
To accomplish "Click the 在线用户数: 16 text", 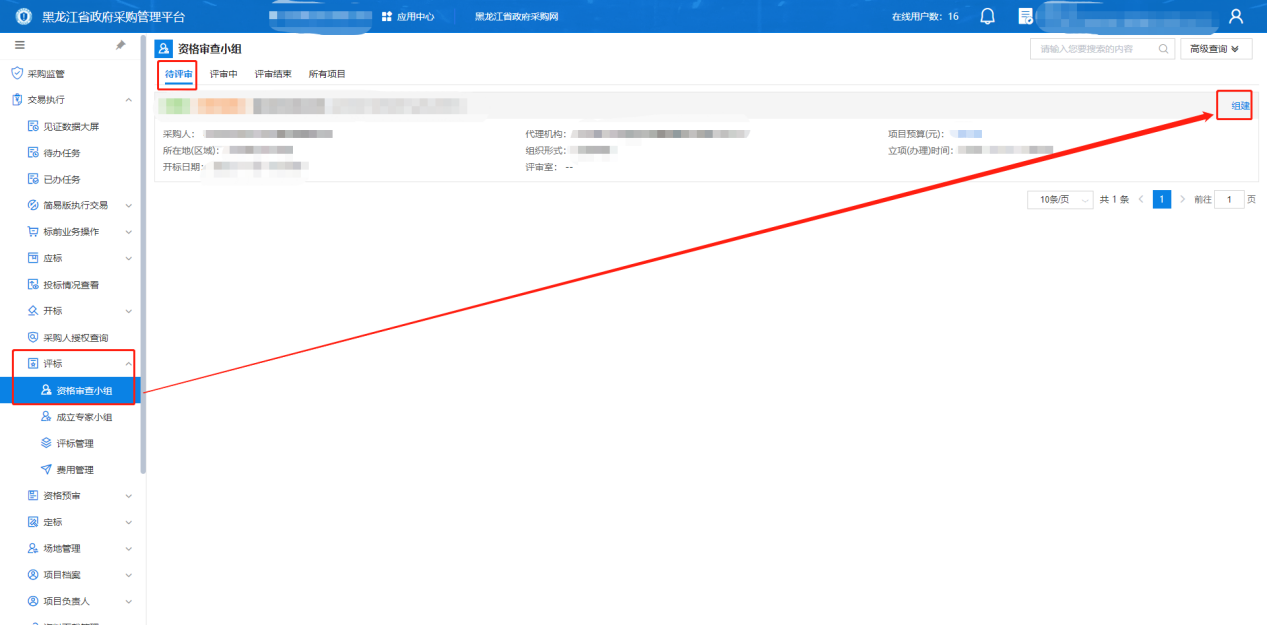I will pyautogui.click(x=925, y=16).
